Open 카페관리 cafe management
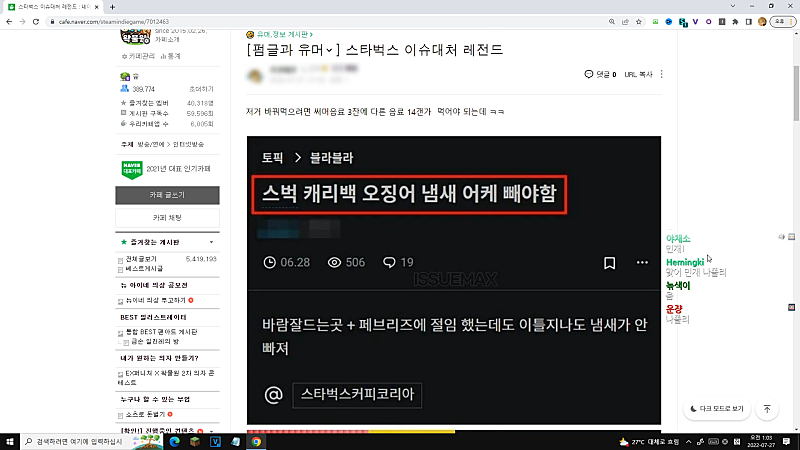800x450 pixels. pos(138,56)
